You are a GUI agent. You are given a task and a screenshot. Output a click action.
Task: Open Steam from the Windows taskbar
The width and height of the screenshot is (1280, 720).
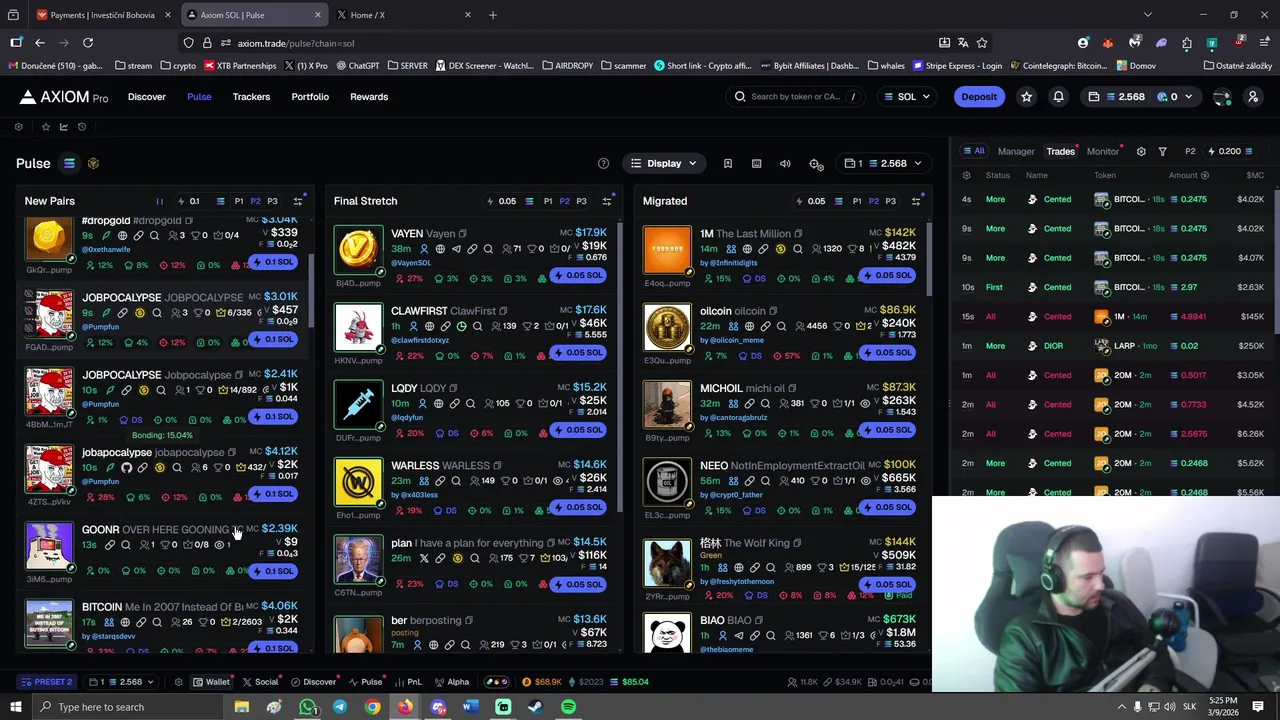[x=535, y=707]
